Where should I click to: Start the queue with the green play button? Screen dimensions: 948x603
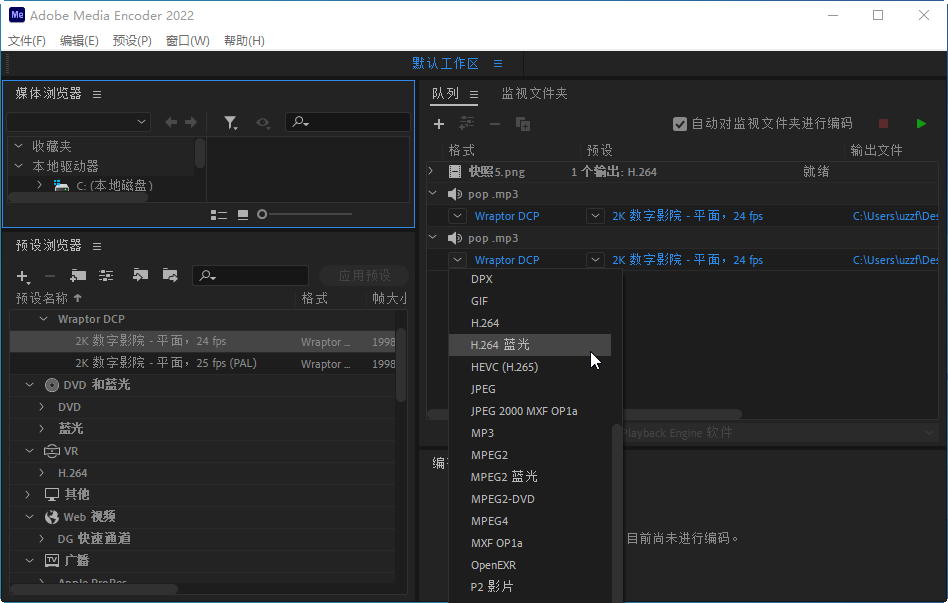921,123
